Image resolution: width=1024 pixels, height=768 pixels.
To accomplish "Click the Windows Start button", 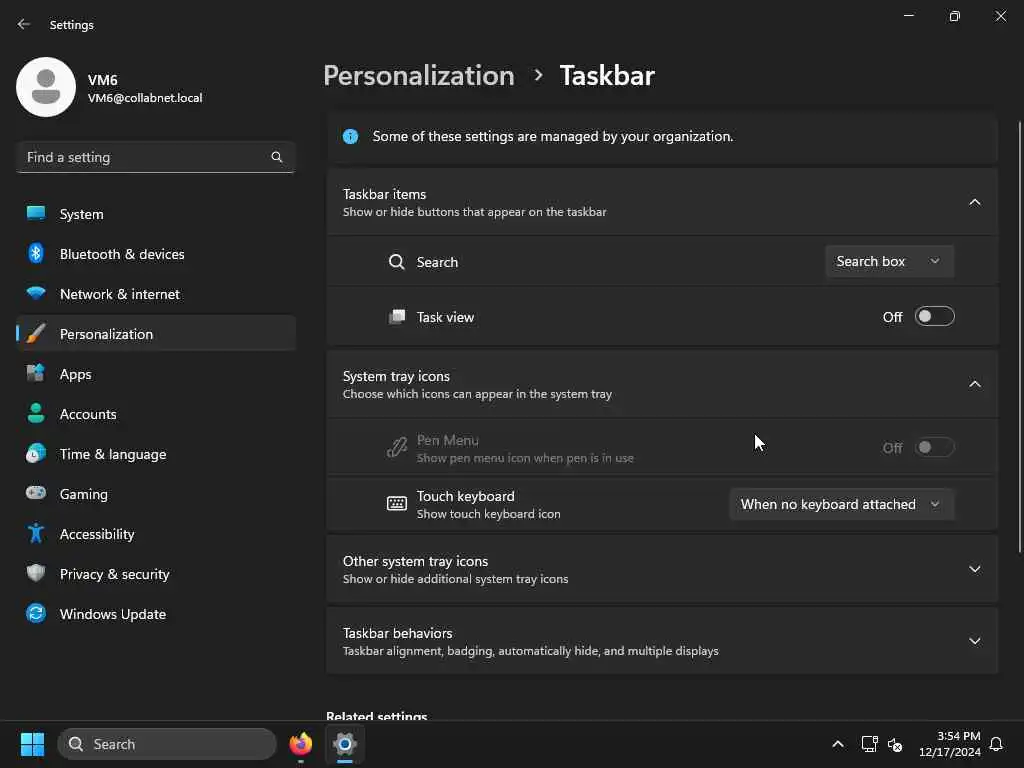I will tap(32, 744).
